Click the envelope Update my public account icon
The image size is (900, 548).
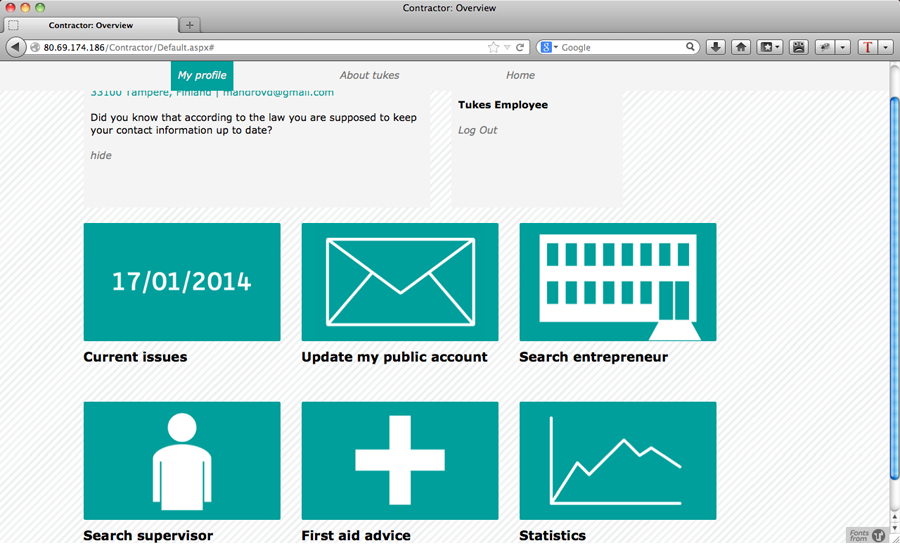click(x=400, y=282)
